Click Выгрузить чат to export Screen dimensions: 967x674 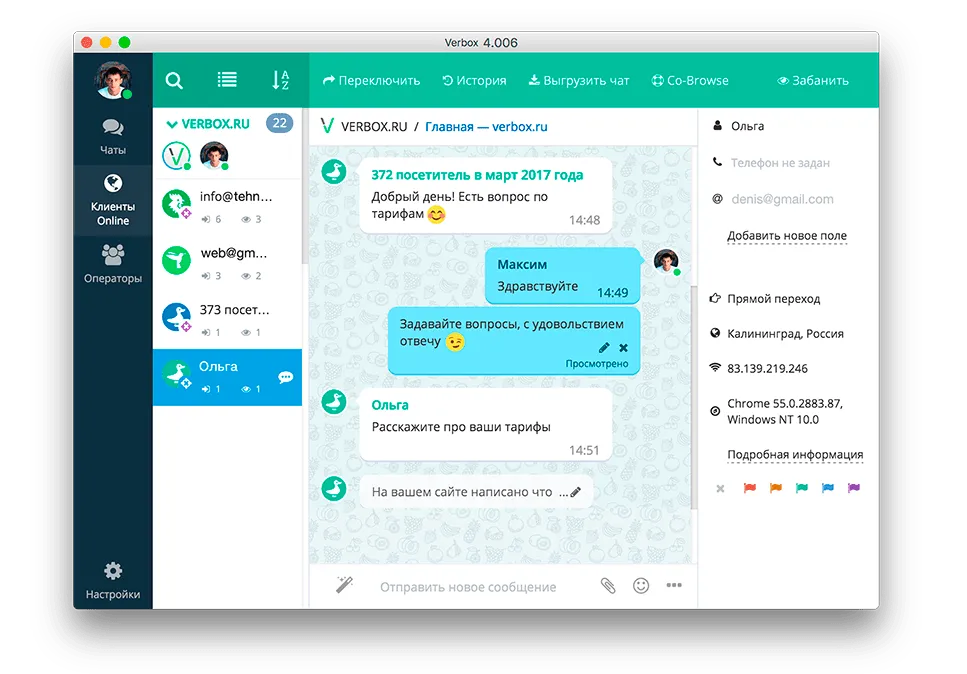pos(579,81)
